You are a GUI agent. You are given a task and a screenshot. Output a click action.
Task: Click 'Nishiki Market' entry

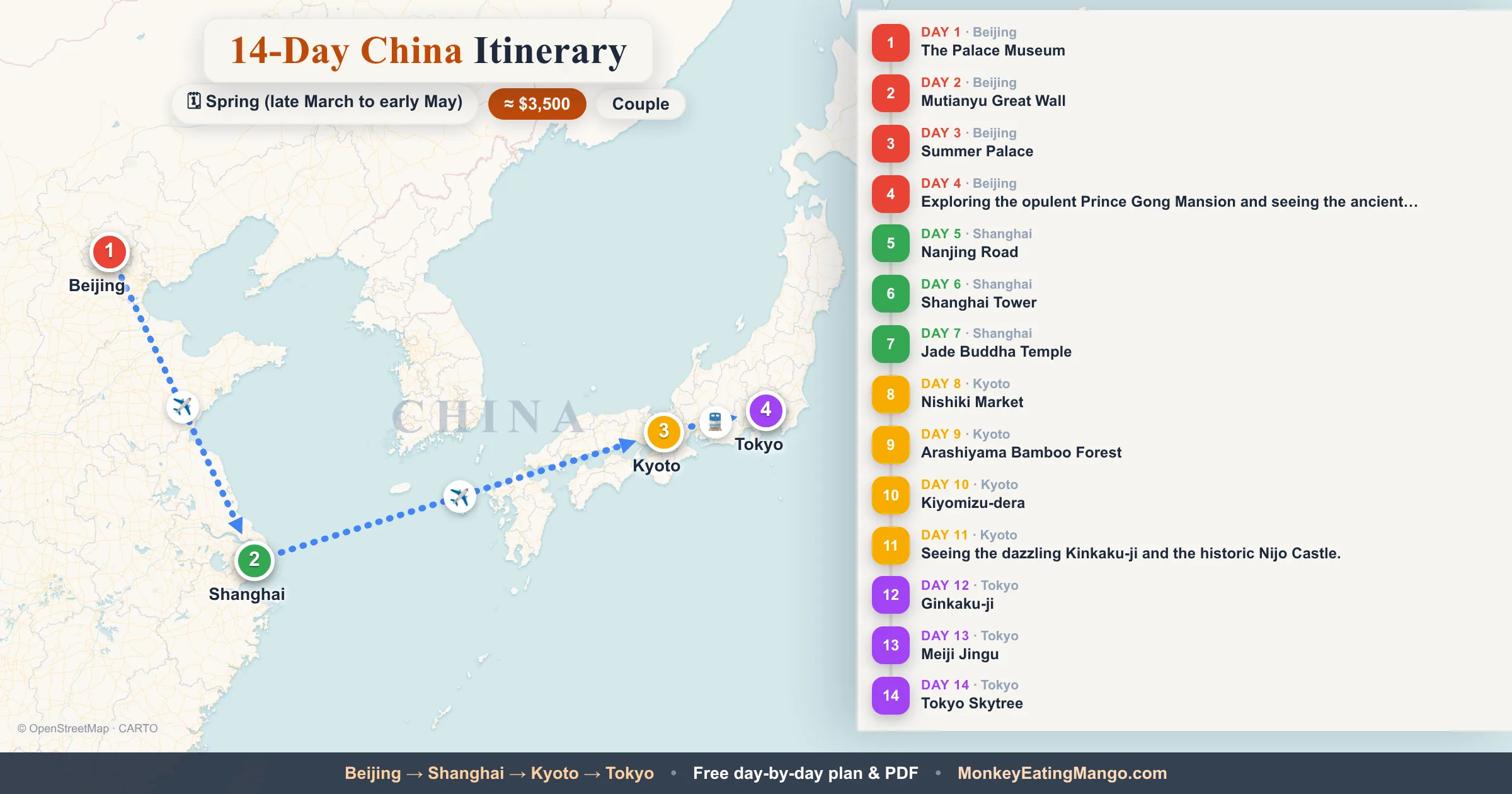tap(972, 402)
